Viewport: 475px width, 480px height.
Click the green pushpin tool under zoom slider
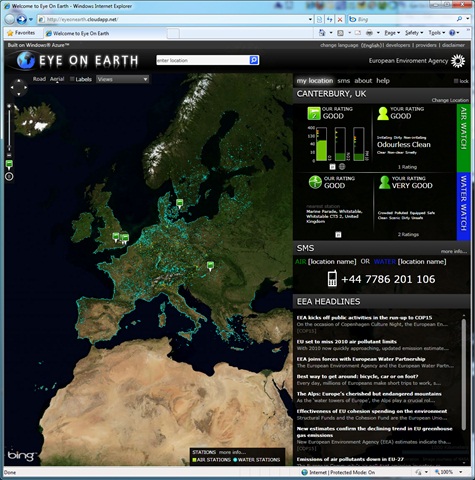pyautogui.click(x=9, y=164)
